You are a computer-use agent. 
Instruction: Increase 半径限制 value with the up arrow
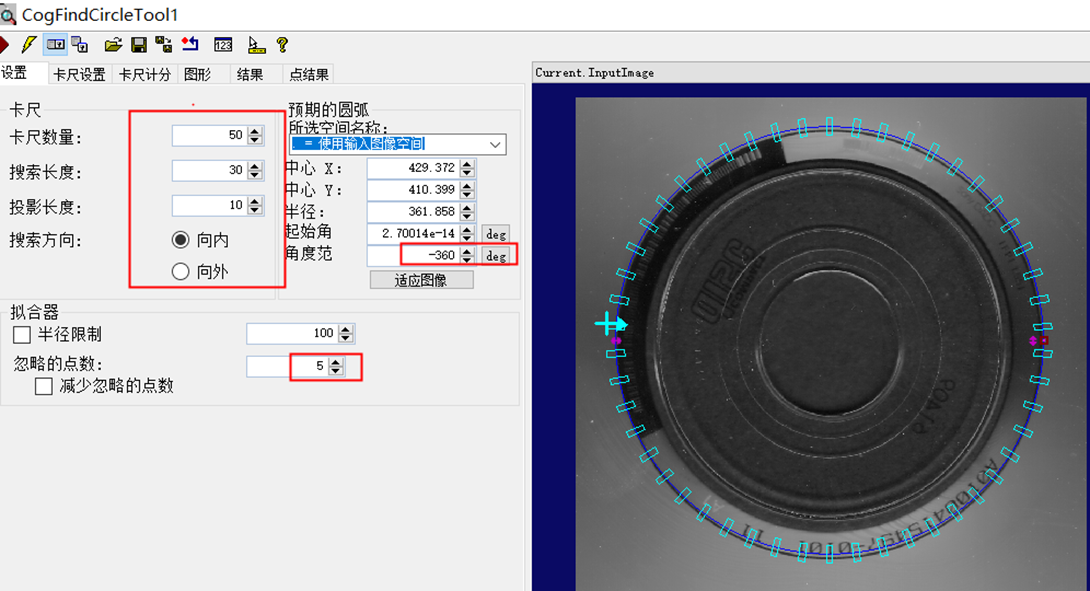[345, 328]
